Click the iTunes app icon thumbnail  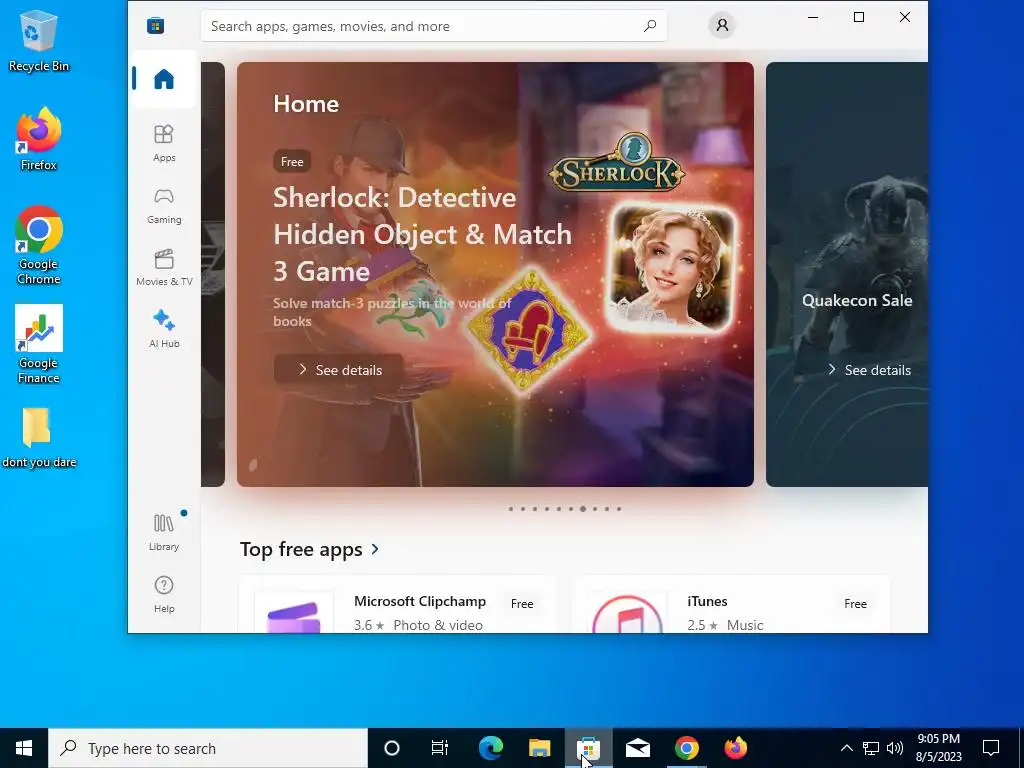tap(627, 613)
